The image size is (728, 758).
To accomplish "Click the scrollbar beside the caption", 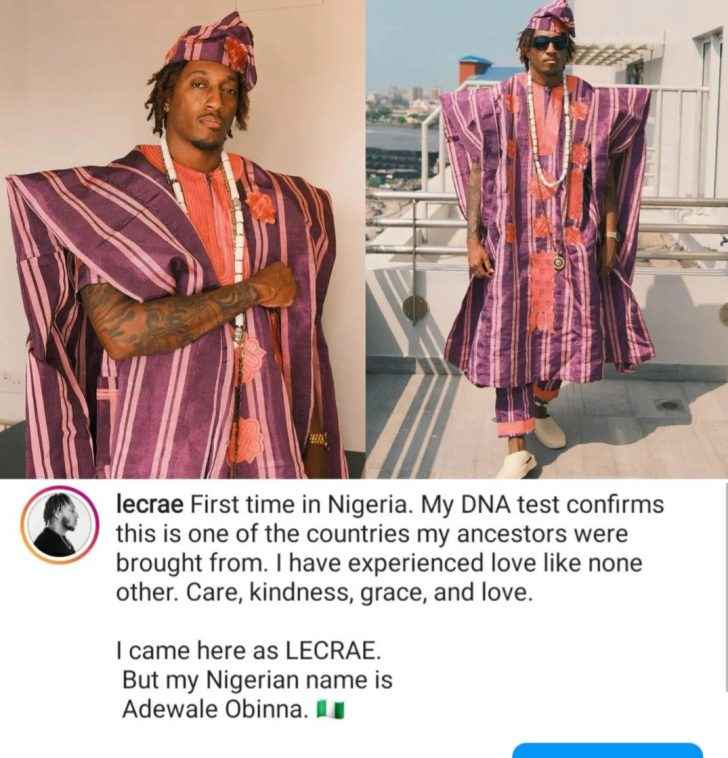I will tap(725, 587).
